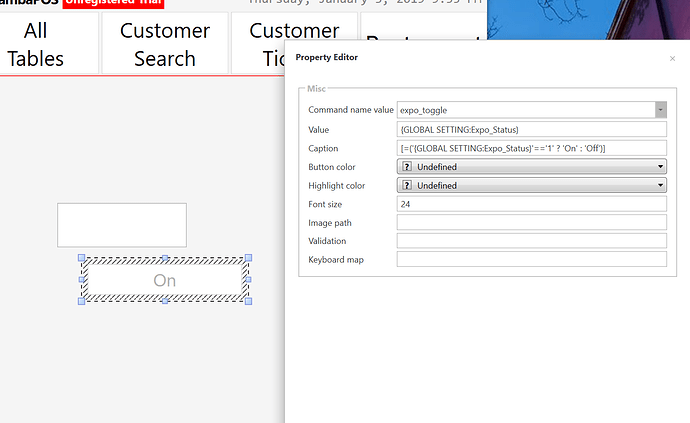
Task: Select the On toggle button widget
Action: 165,280
